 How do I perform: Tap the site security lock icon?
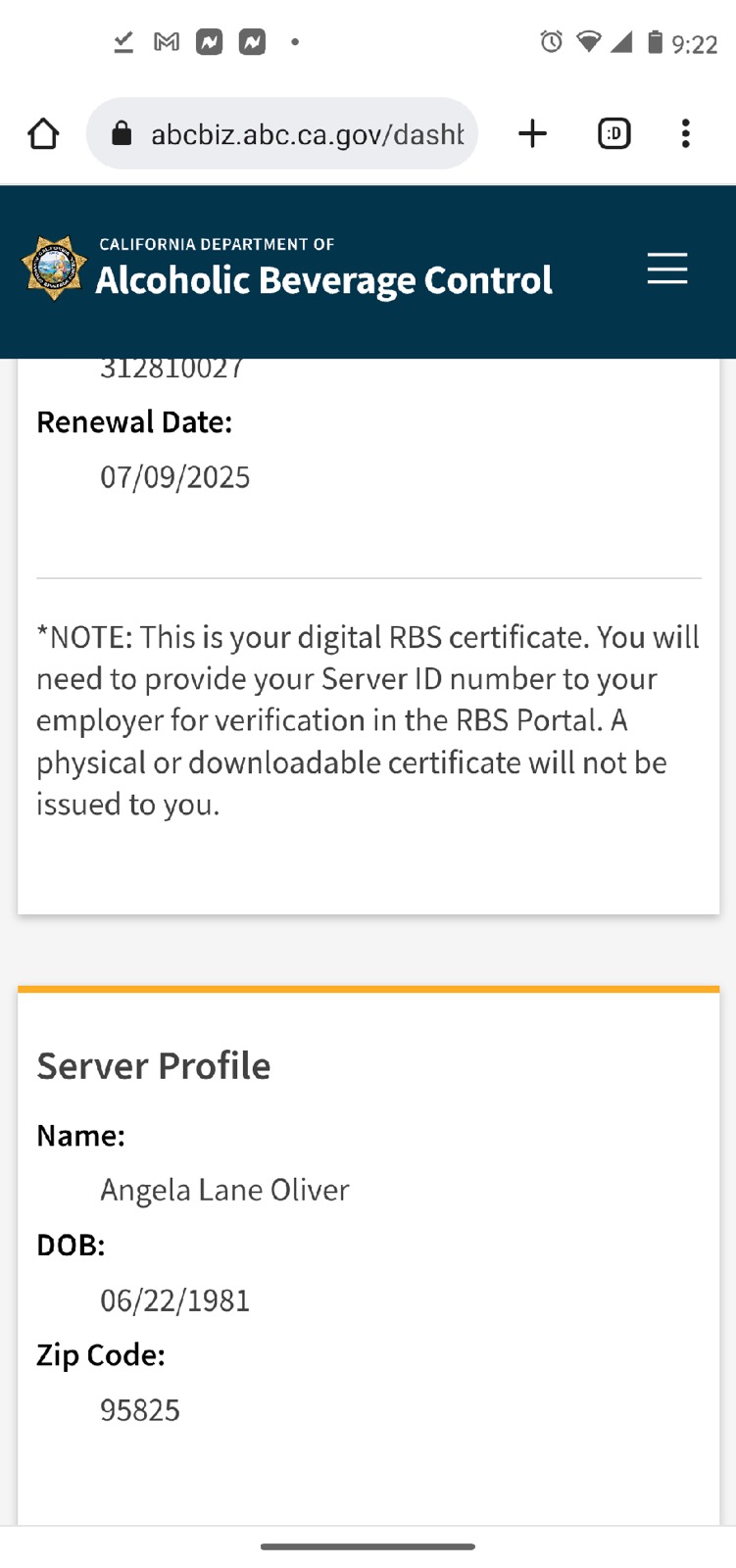(122, 133)
